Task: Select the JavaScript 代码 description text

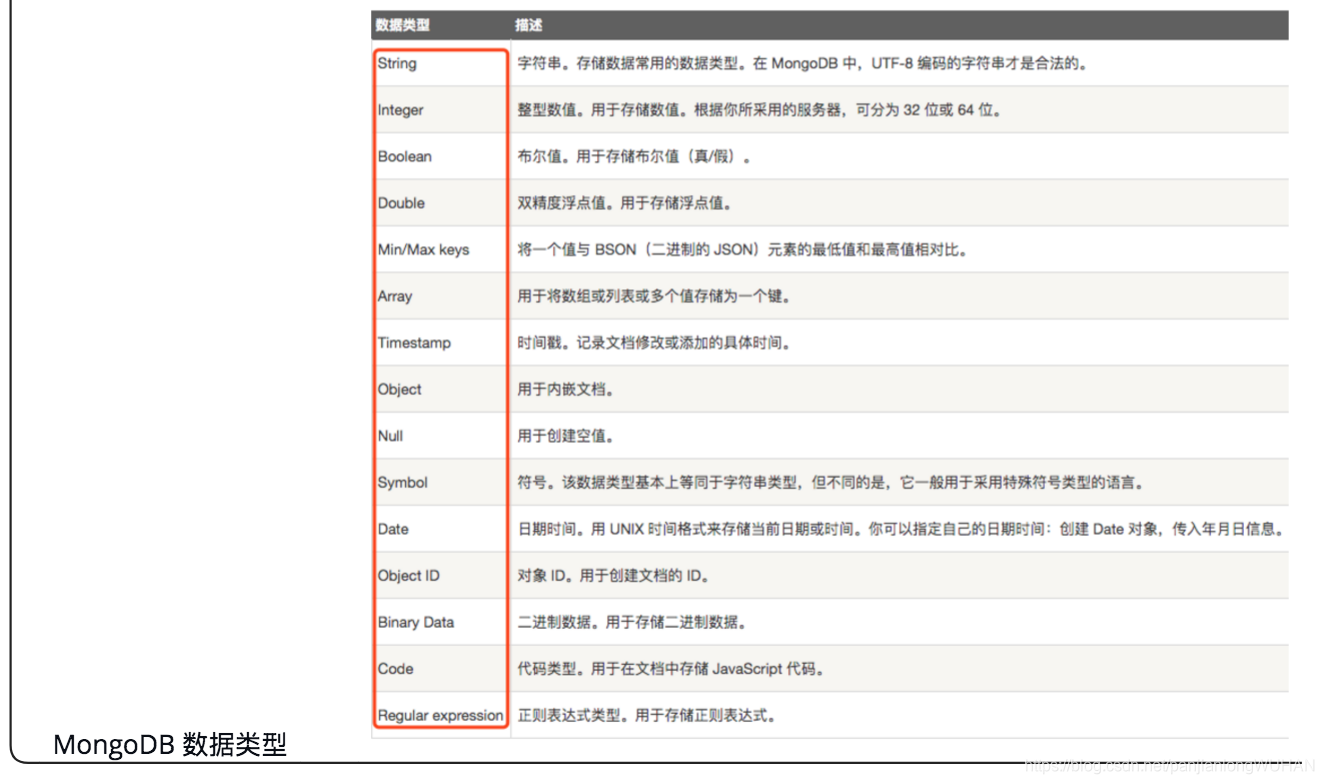Action: [671, 668]
